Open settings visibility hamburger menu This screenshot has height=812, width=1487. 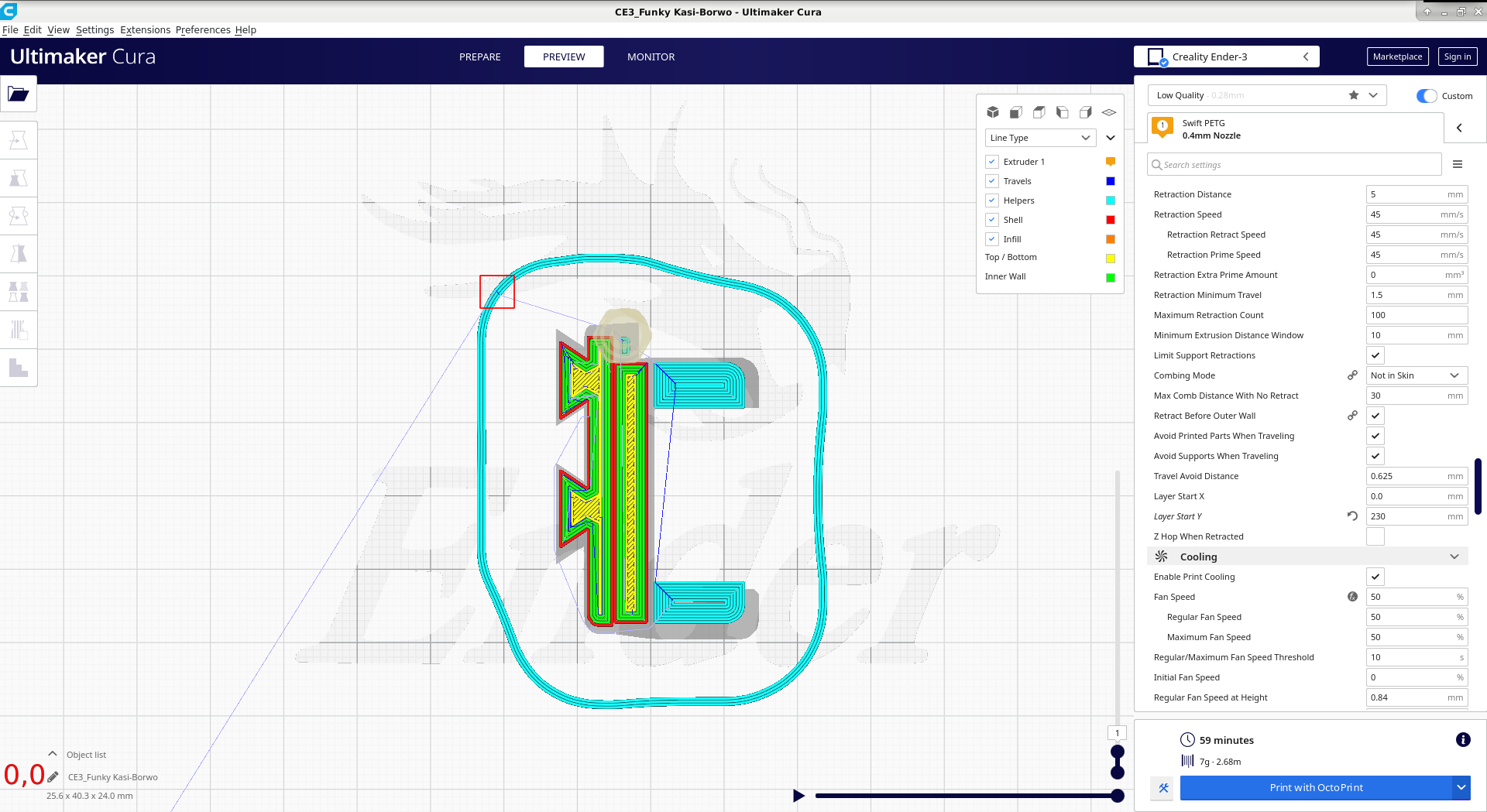(1458, 164)
